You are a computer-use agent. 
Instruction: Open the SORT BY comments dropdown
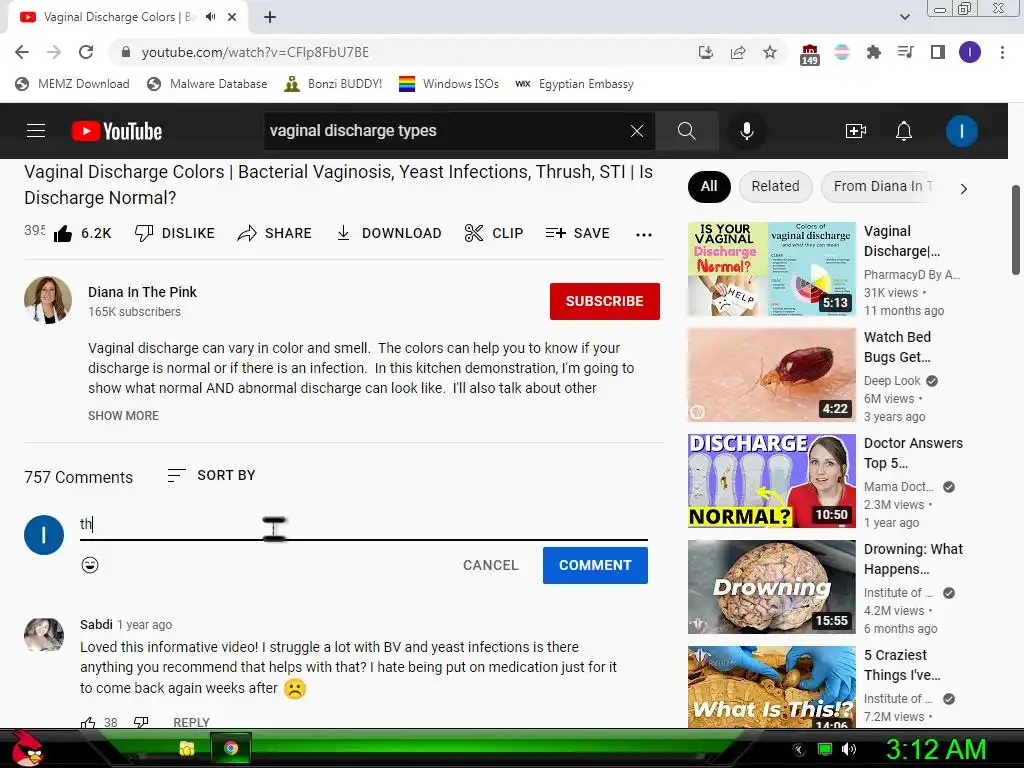coord(211,475)
